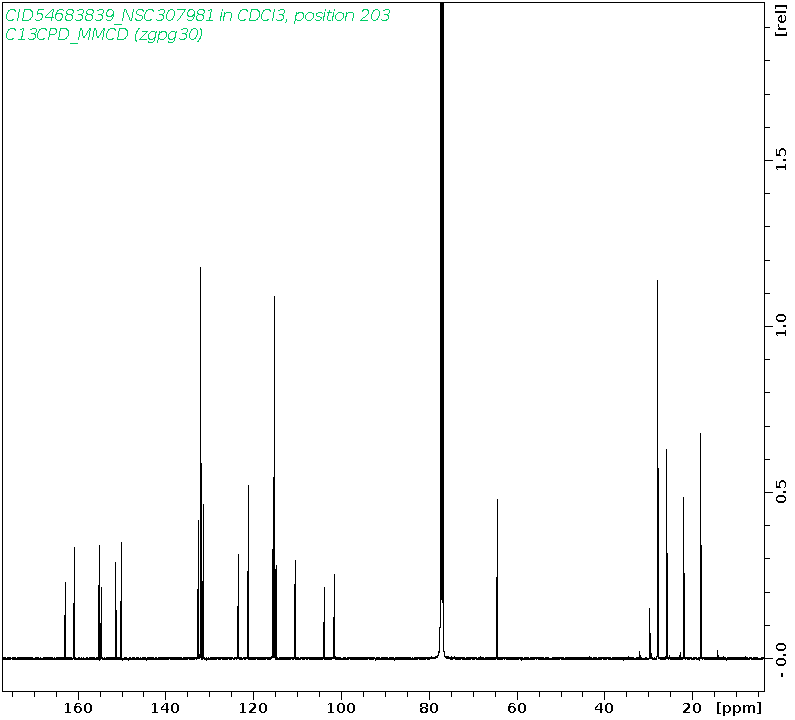795x720 pixels.
Task: Click the 160 tick label on ppm axis
Action: (x=78, y=708)
